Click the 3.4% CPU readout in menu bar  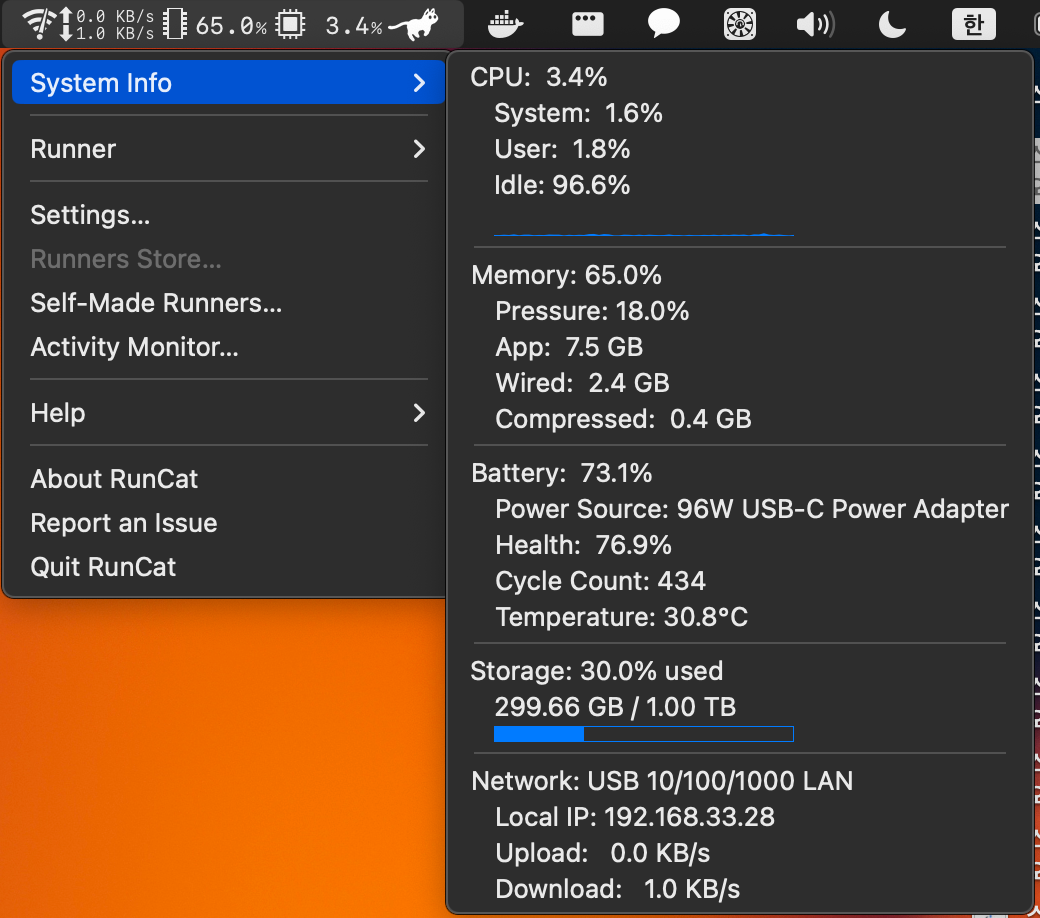[354, 25]
